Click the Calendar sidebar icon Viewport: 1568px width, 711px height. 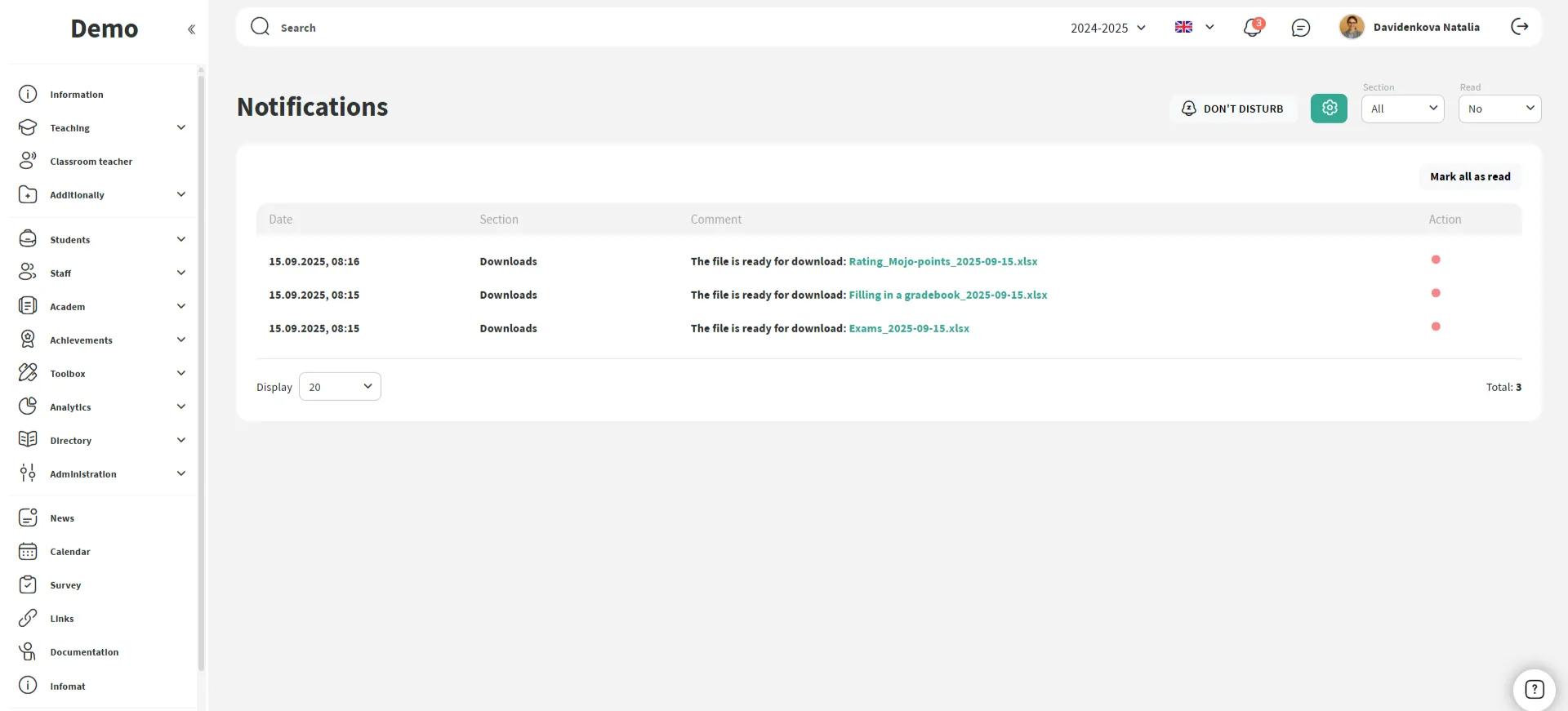pyautogui.click(x=28, y=552)
